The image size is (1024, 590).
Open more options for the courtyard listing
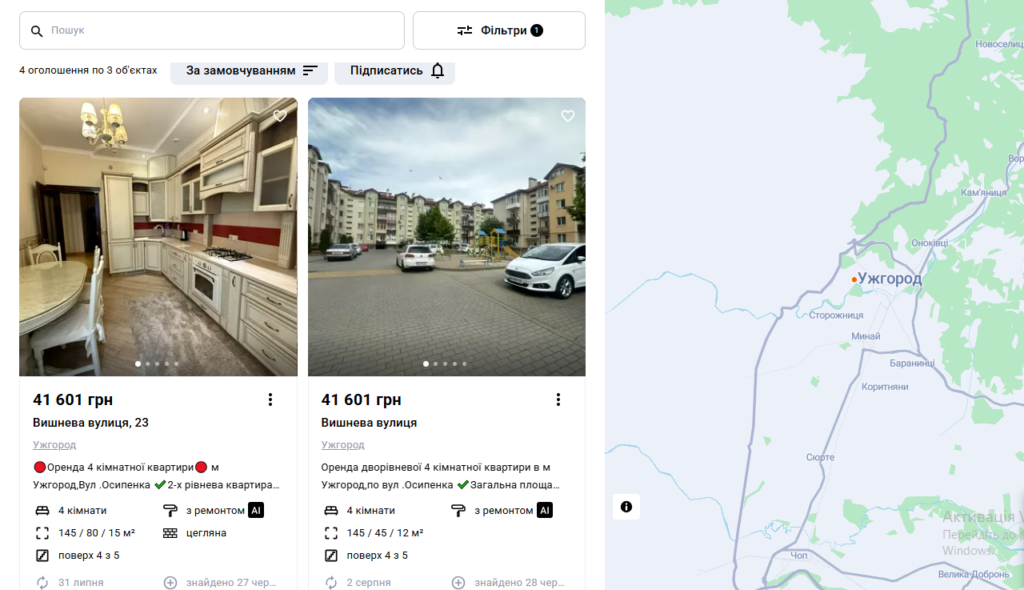(558, 400)
